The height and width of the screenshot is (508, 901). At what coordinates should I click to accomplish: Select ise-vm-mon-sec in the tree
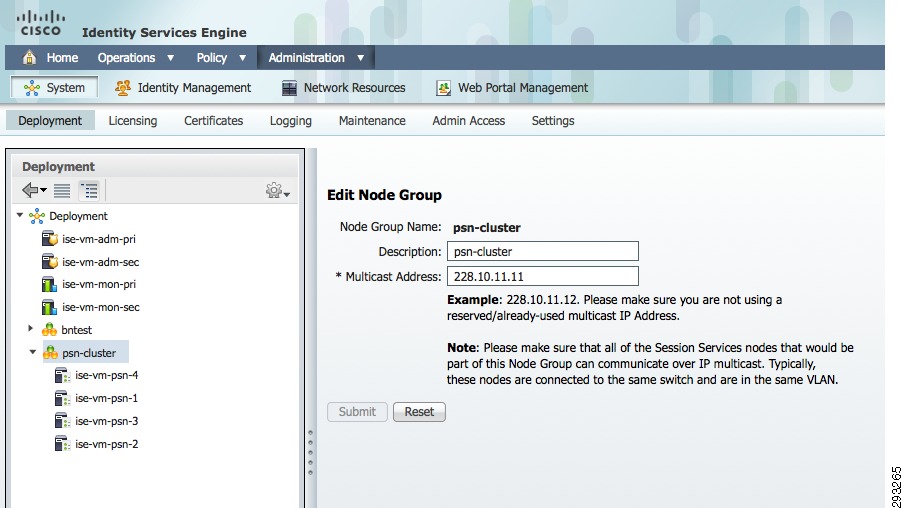tap(101, 307)
